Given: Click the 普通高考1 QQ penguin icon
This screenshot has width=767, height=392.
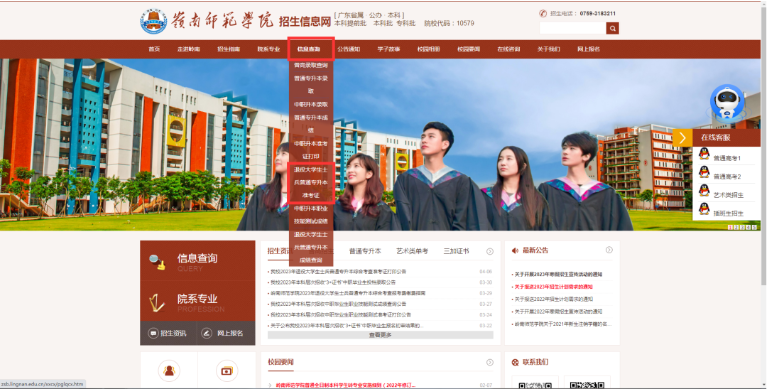Looking at the screenshot, I should tap(704, 154).
